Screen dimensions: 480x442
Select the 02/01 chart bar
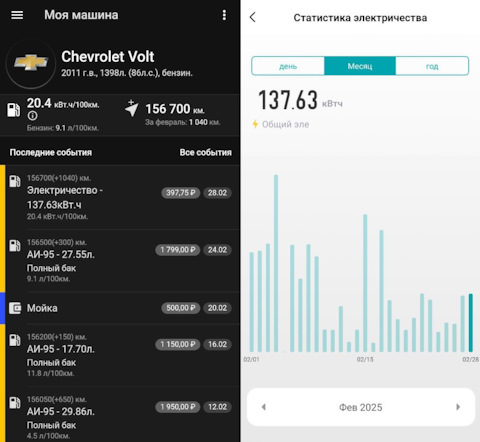[x=252, y=302]
